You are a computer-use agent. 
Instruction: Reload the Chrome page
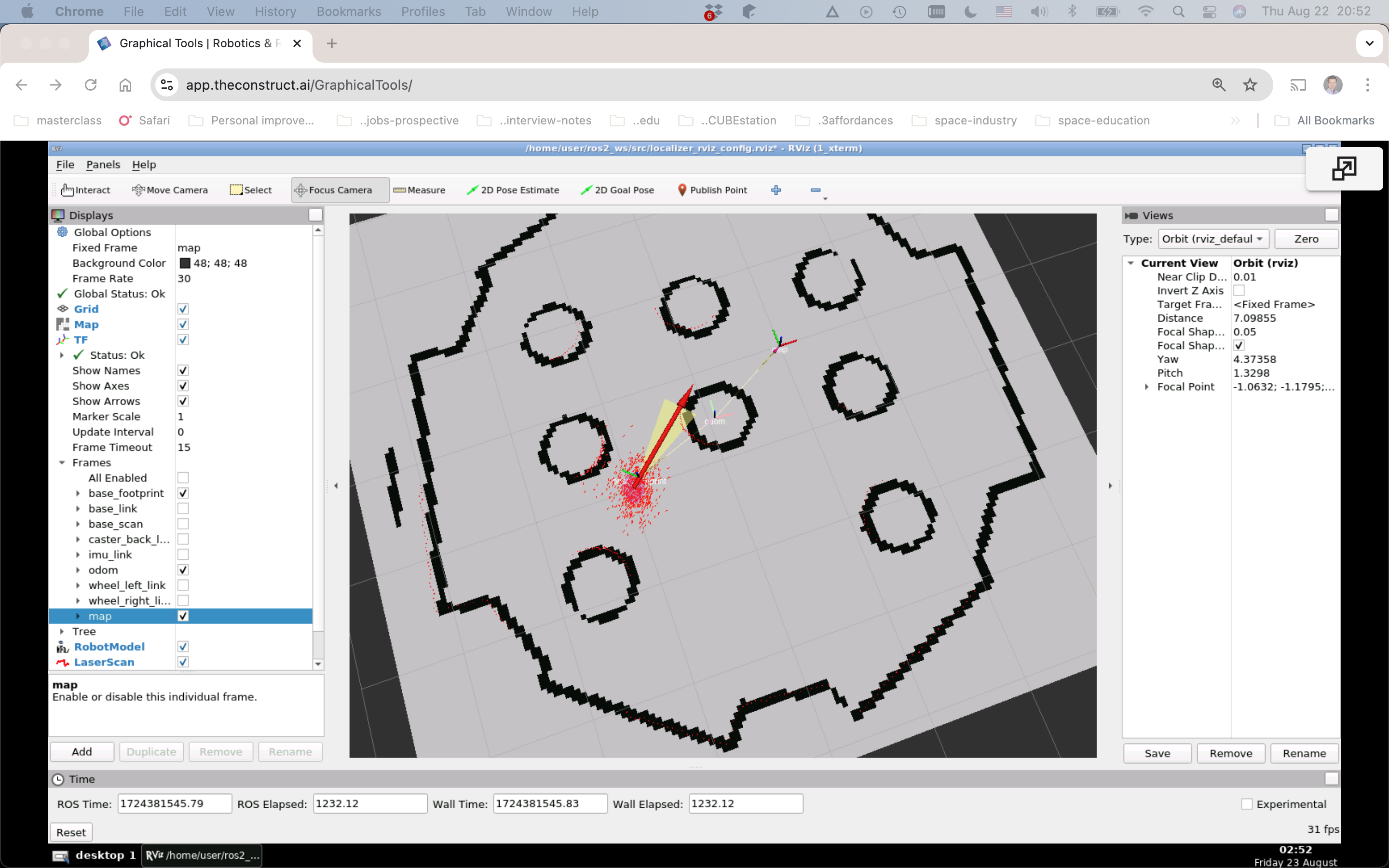pos(91,85)
